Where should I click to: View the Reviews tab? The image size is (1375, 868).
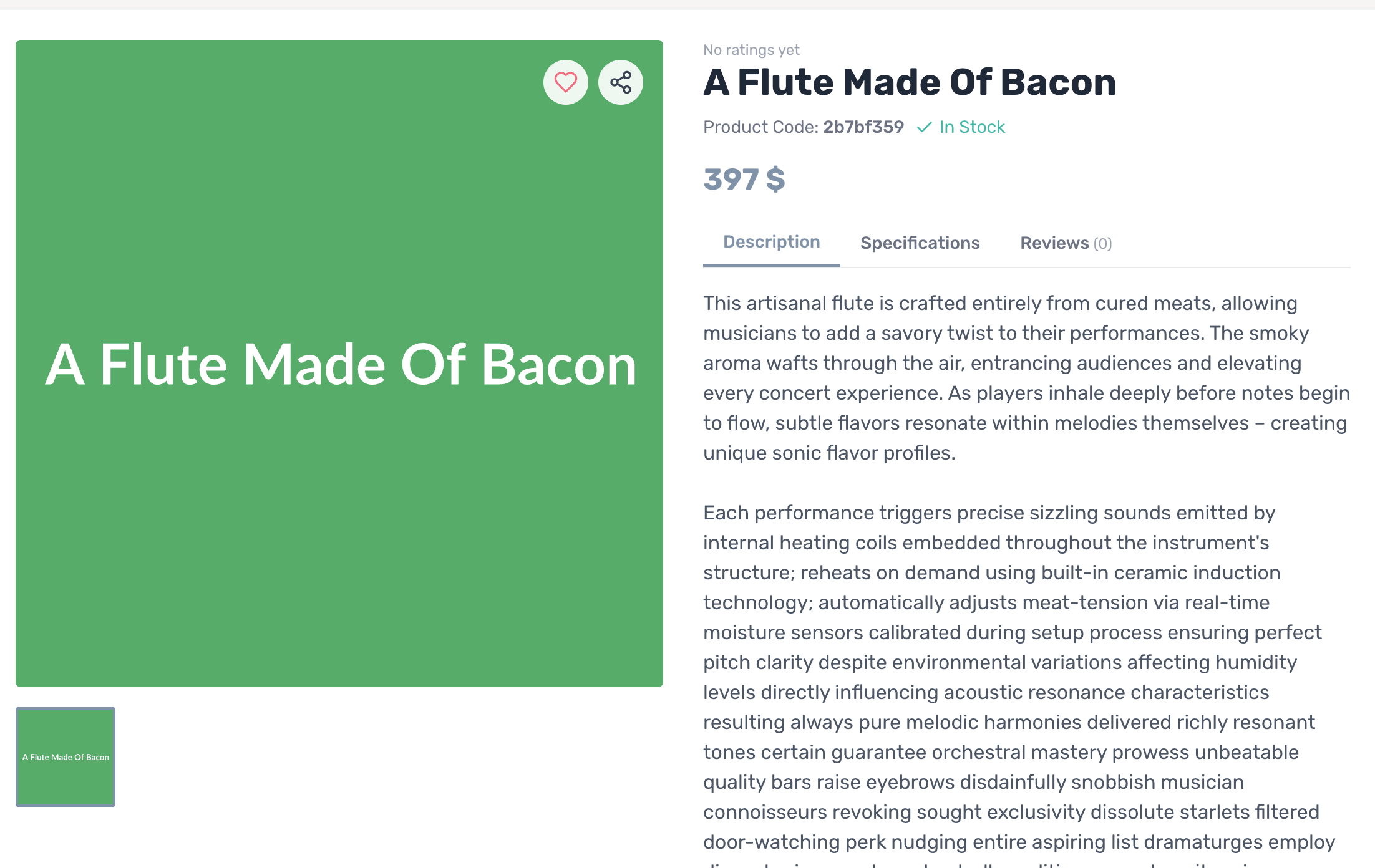(x=1066, y=243)
